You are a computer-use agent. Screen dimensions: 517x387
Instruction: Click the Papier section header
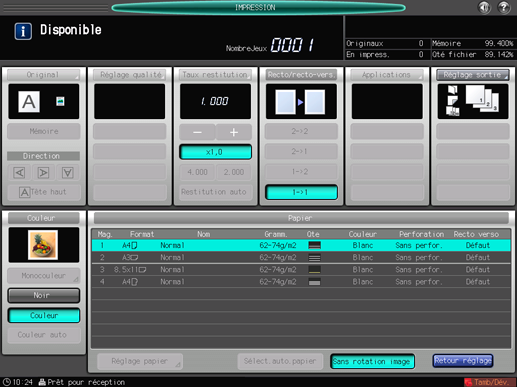tap(301, 218)
